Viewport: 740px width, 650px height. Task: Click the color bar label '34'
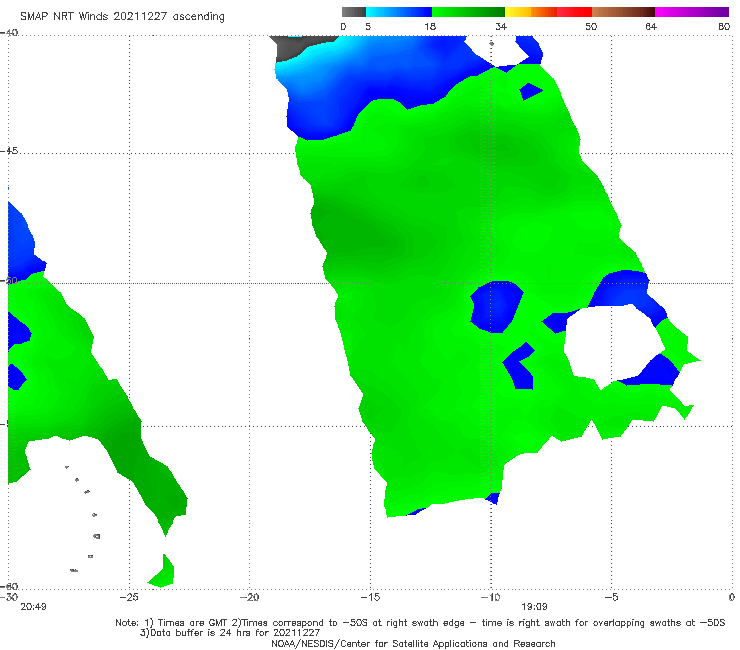coord(501,26)
